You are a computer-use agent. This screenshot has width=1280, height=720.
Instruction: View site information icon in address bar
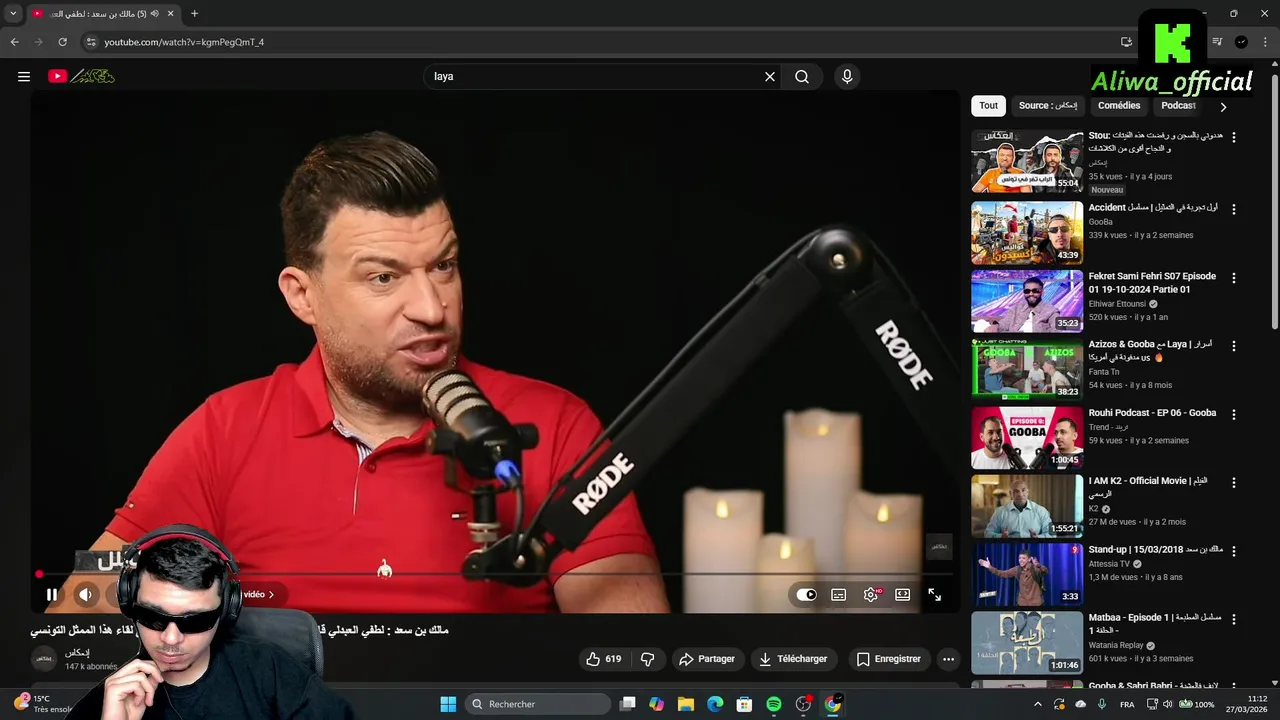tap(91, 42)
